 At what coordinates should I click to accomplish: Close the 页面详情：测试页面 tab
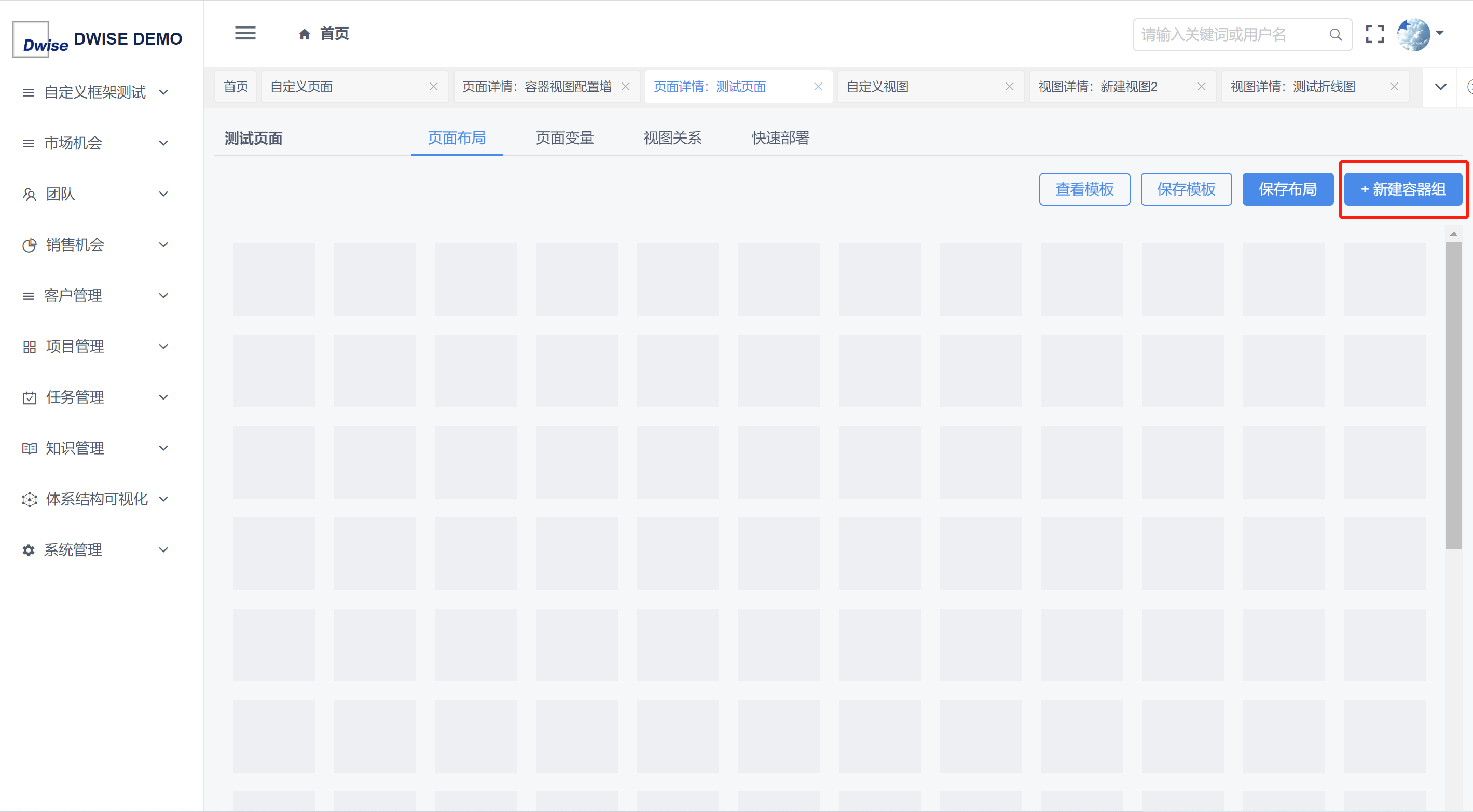[x=818, y=86]
